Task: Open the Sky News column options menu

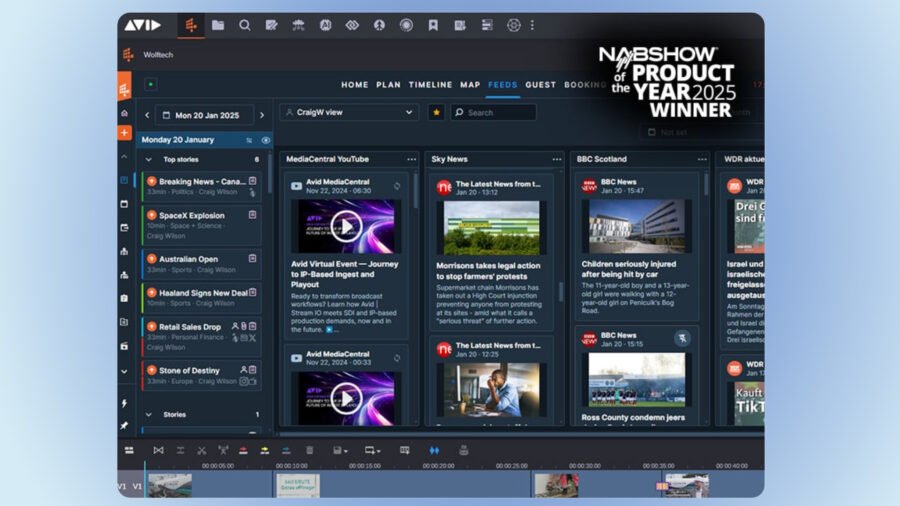Action: coord(557,159)
